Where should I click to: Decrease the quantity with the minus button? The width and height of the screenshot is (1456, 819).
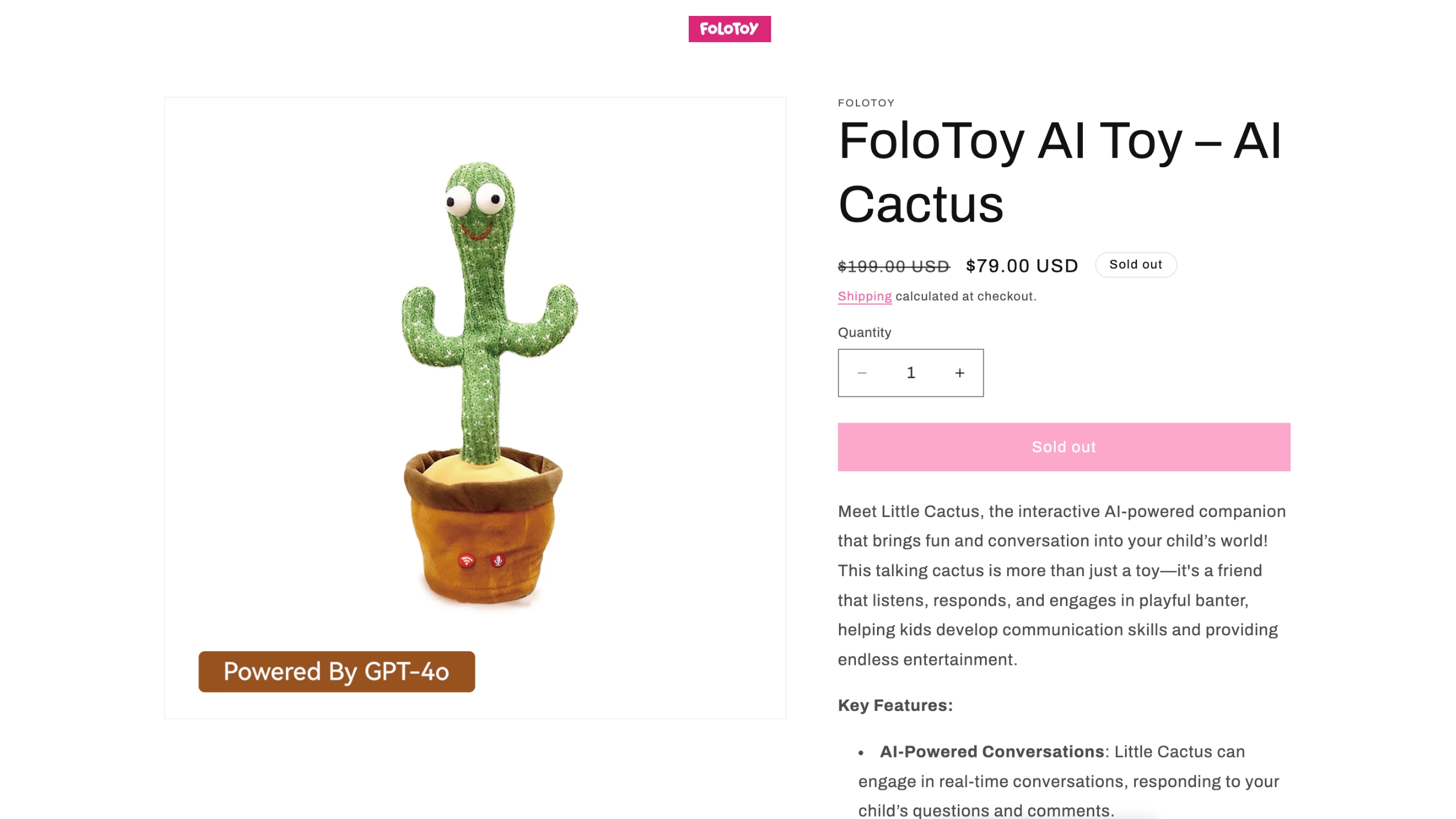[861, 373]
